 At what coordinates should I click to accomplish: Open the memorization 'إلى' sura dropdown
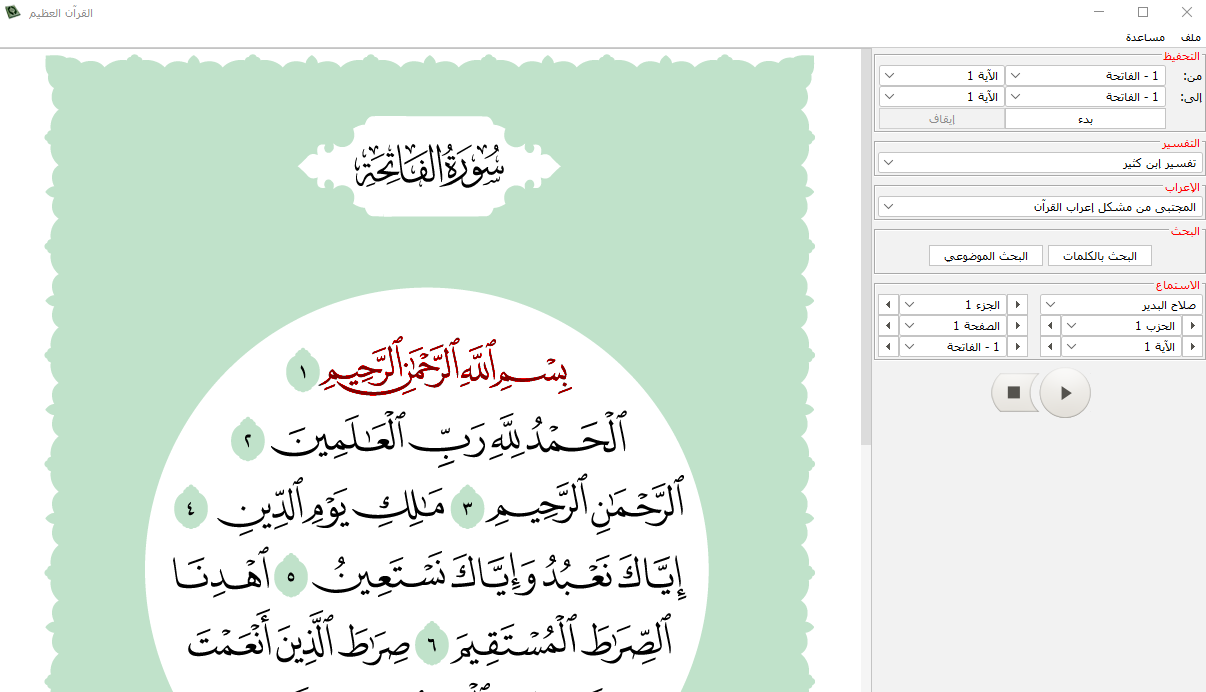[x=1085, y=97]
